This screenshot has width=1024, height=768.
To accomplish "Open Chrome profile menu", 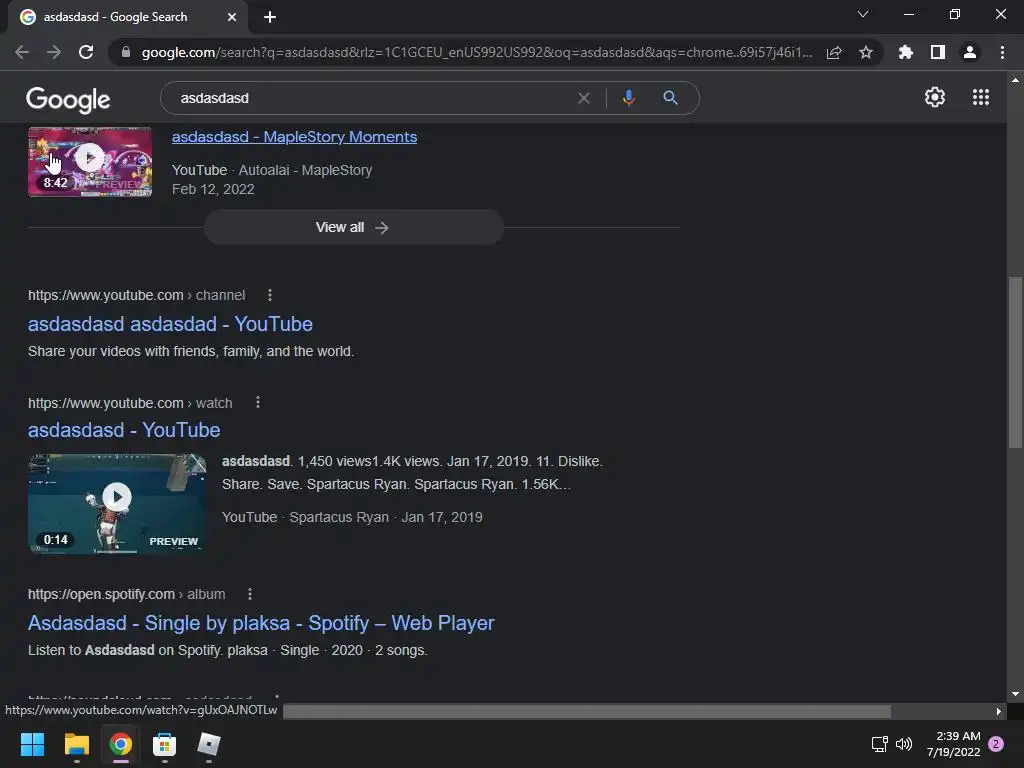I will coord(970,52).
